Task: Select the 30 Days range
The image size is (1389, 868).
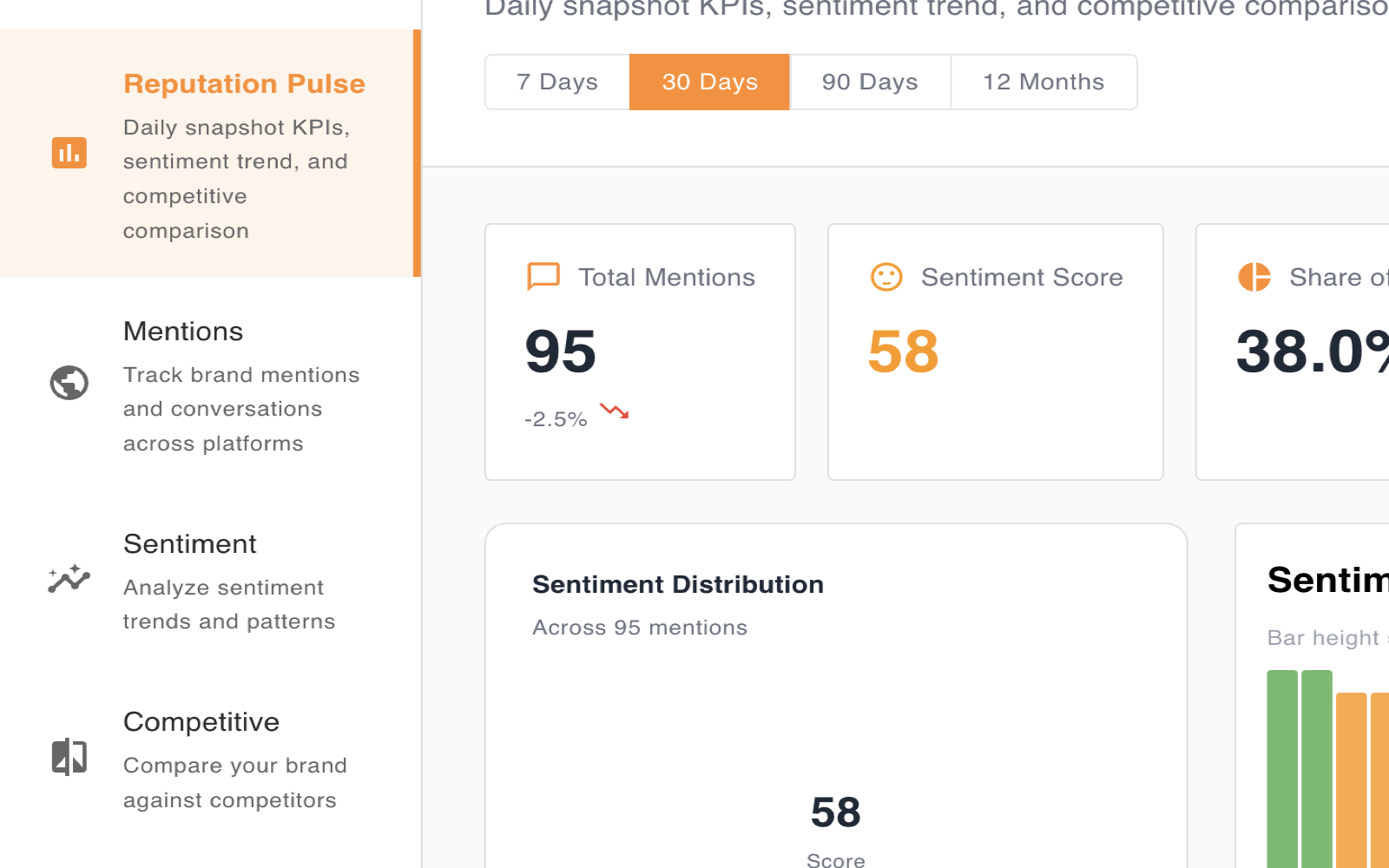Action: click(x=710, y=82)
